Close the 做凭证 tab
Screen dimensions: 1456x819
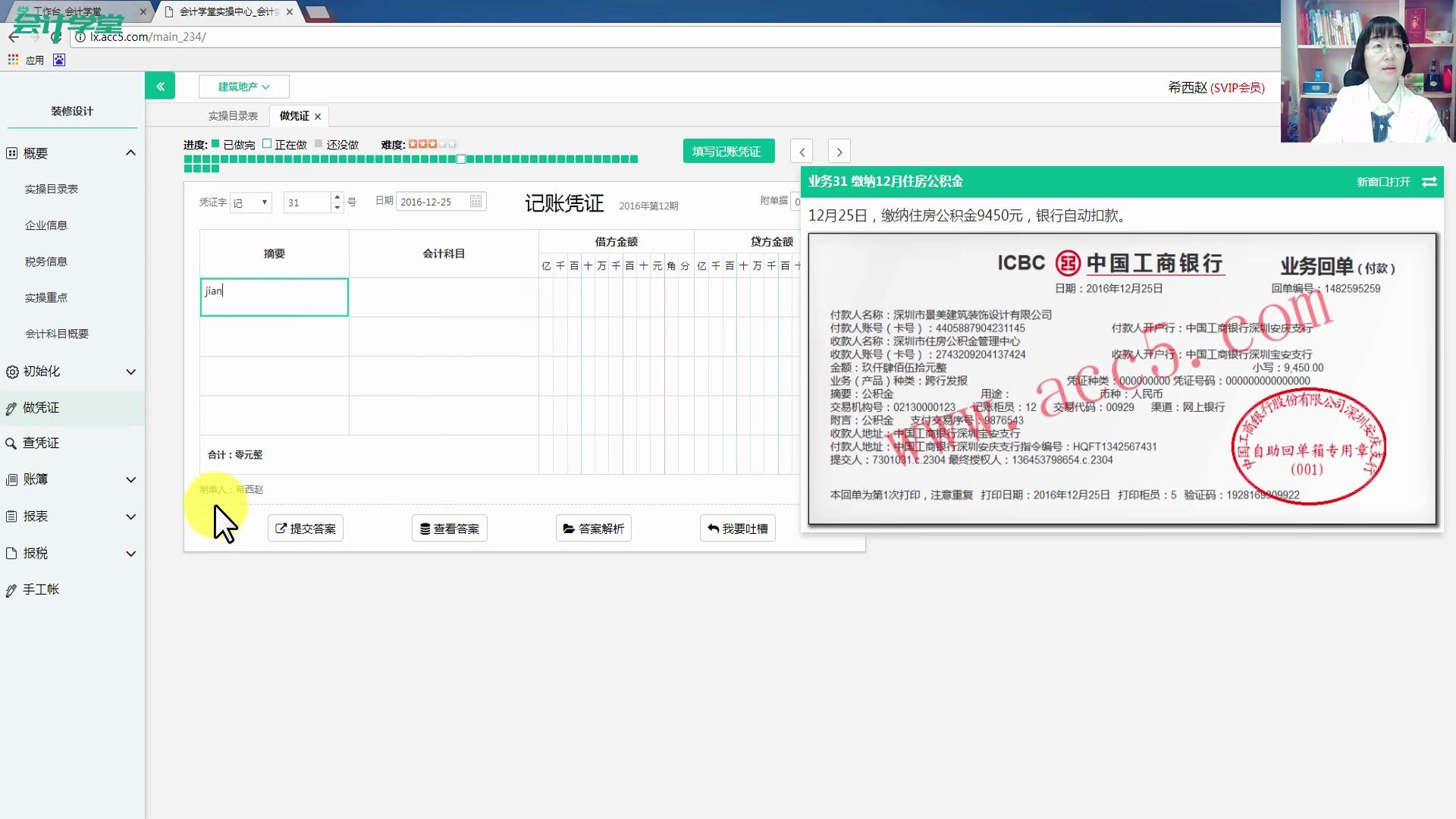click(318, 116)
